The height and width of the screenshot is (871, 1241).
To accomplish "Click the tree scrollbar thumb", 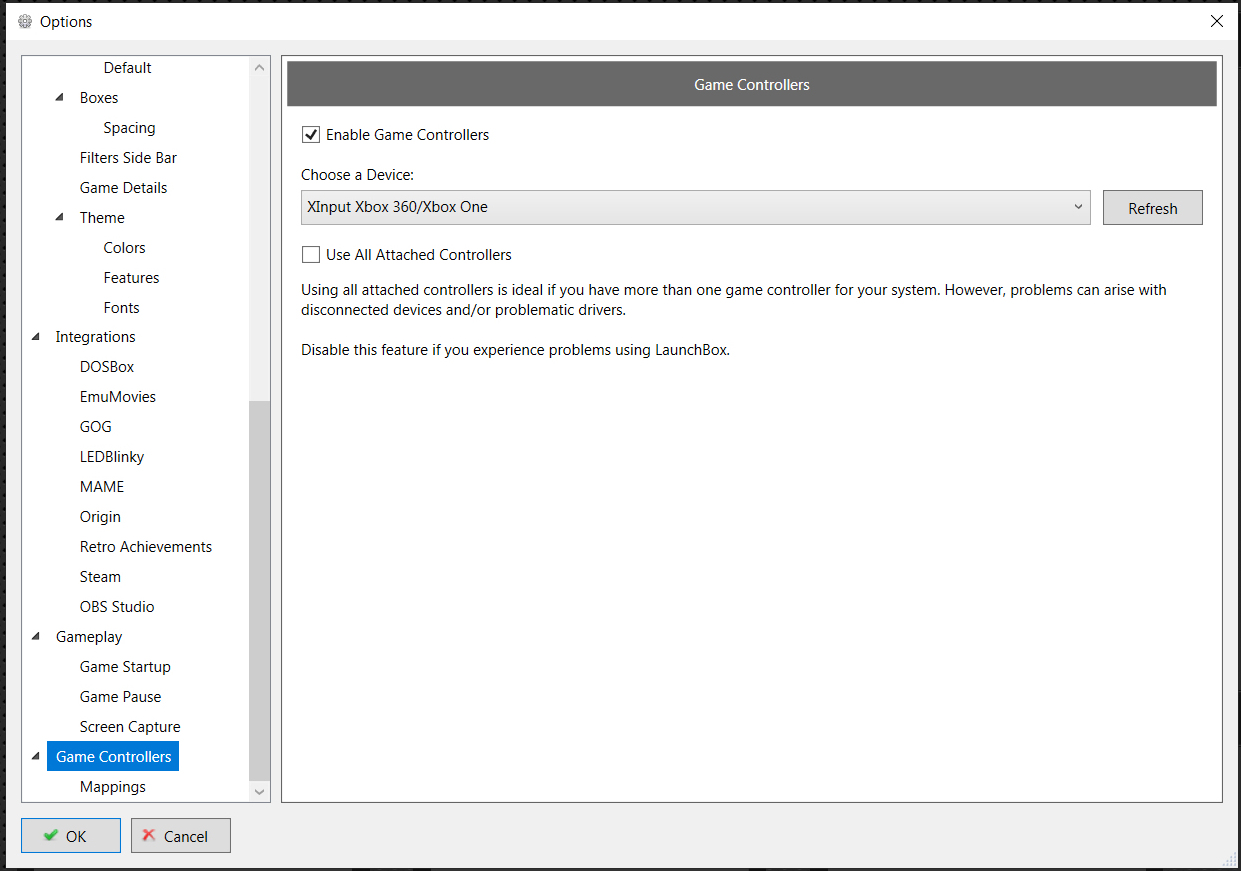I will tap(260, 590).
